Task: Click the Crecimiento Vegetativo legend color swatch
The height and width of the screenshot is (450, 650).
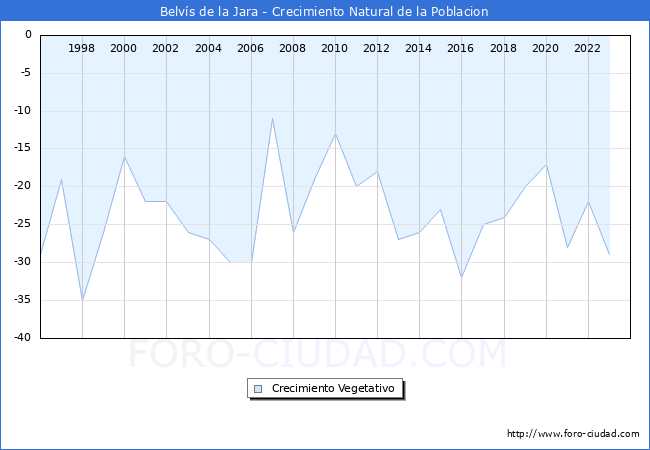Action: point(258,389)
